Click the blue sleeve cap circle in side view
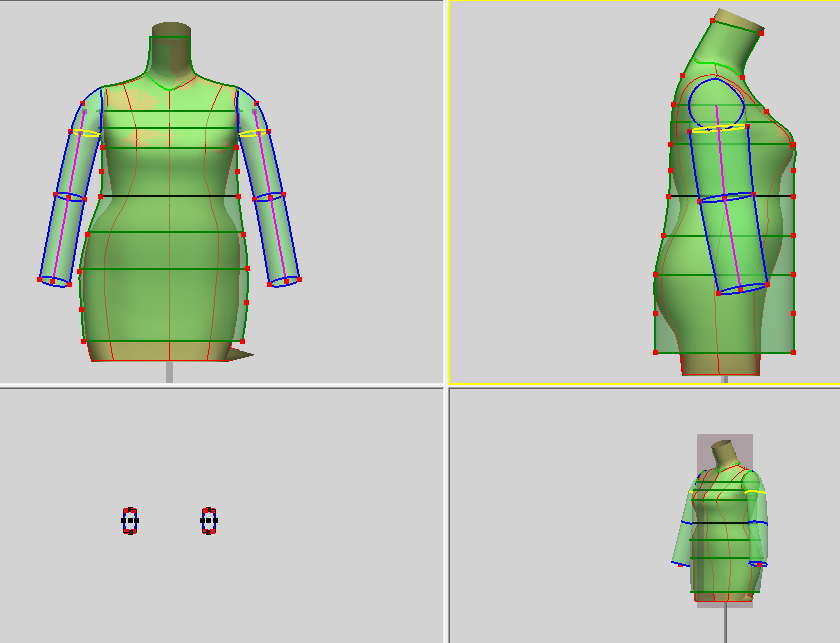 (717, 104)
